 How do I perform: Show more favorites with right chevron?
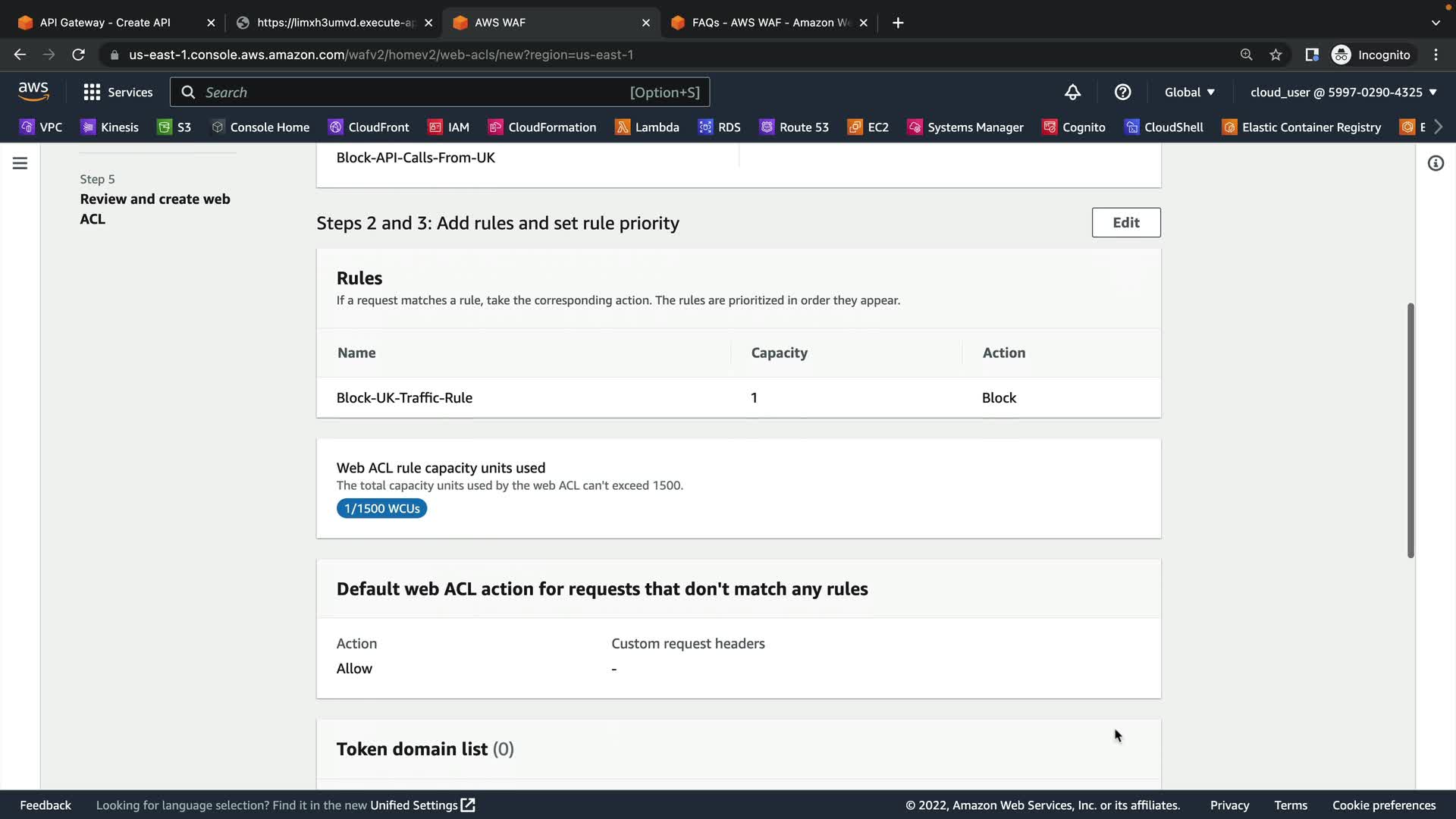(x=1439, y=127)
